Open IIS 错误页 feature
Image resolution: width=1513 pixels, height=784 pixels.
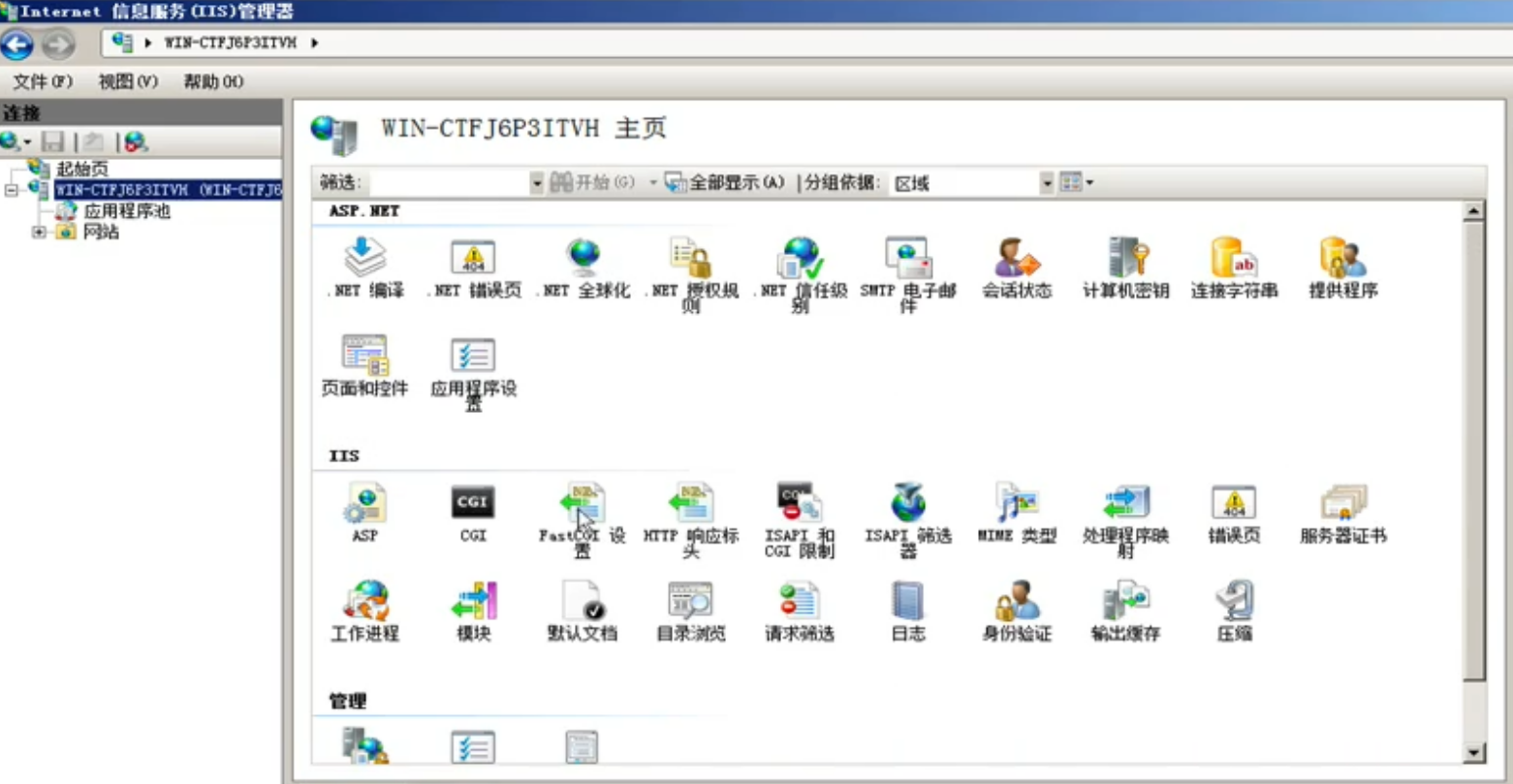pyautogui.click(x=1234, y=513)
